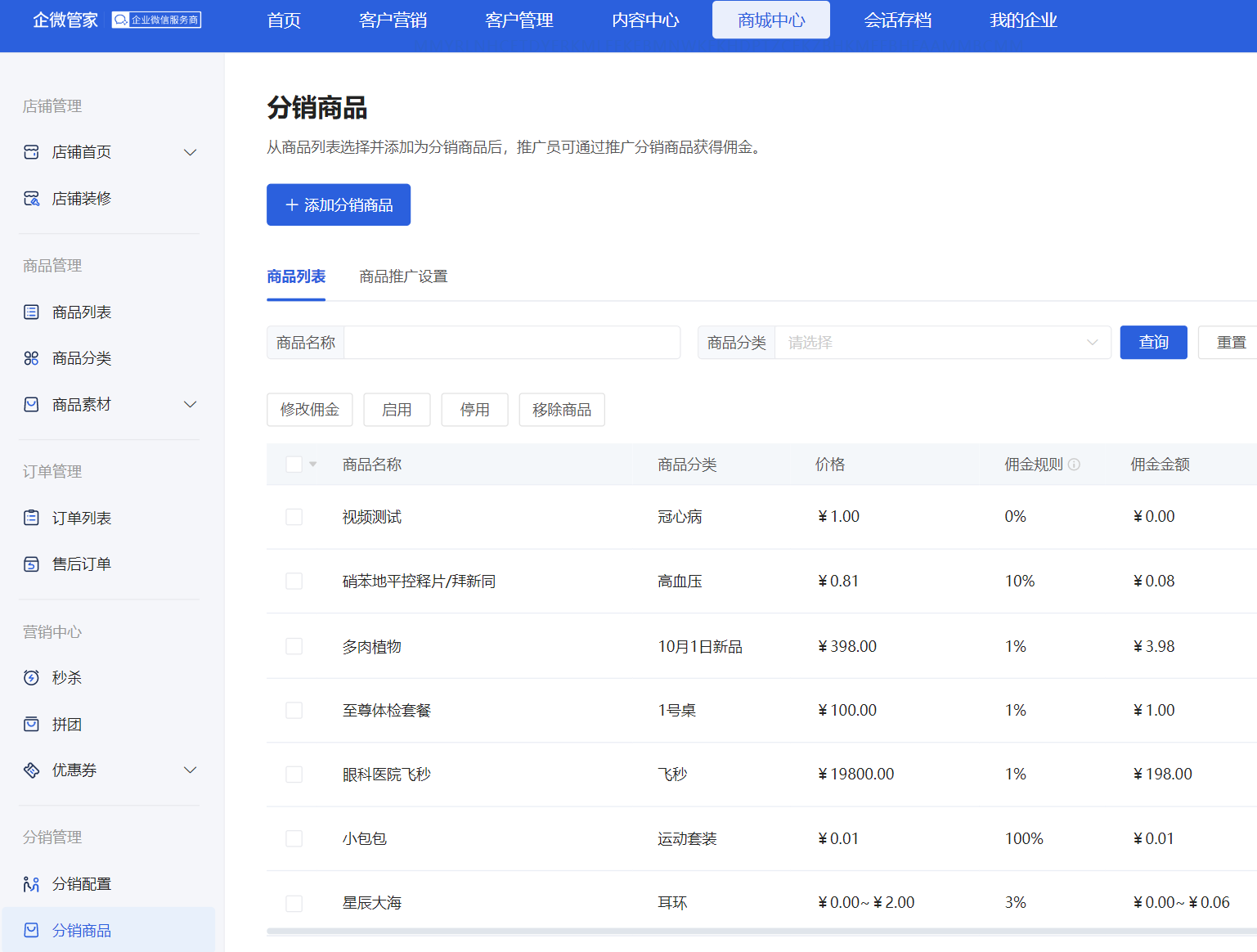This screenshot has width=1257, height=952.
Task: Click the 拼团 group-buy icon
Action: [x=31, y=725]
